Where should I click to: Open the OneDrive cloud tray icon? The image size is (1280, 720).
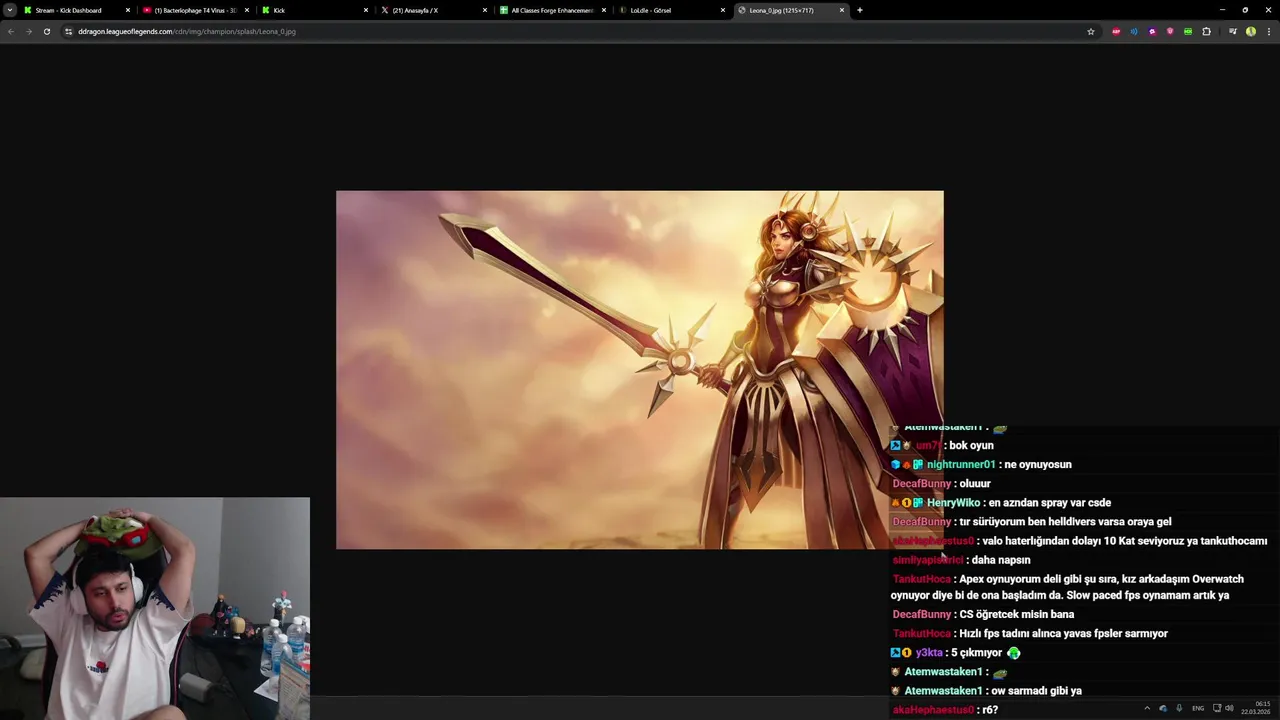tap(1163, 708)
